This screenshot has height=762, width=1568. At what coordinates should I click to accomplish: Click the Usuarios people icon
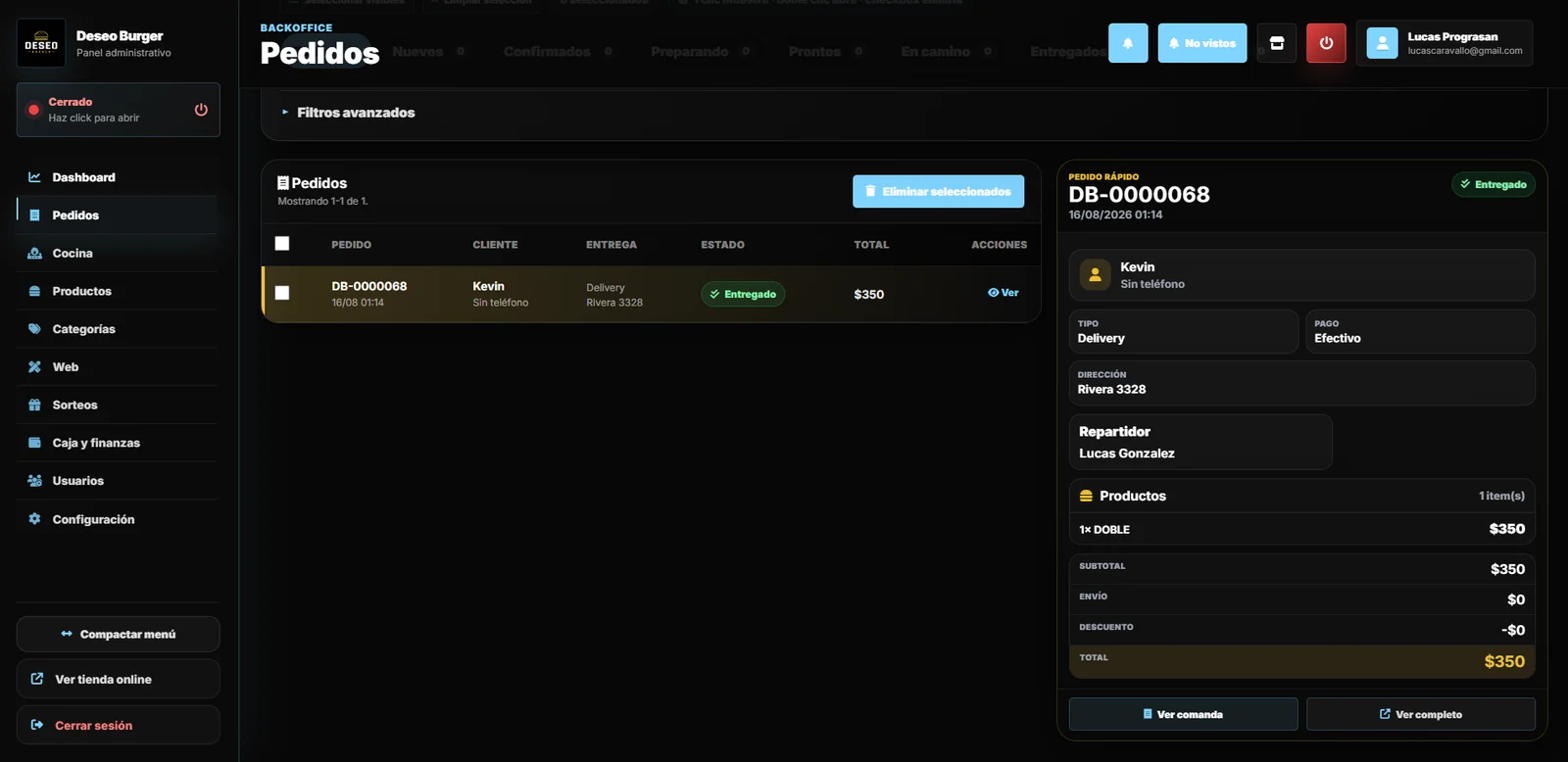tap(34, 481)
